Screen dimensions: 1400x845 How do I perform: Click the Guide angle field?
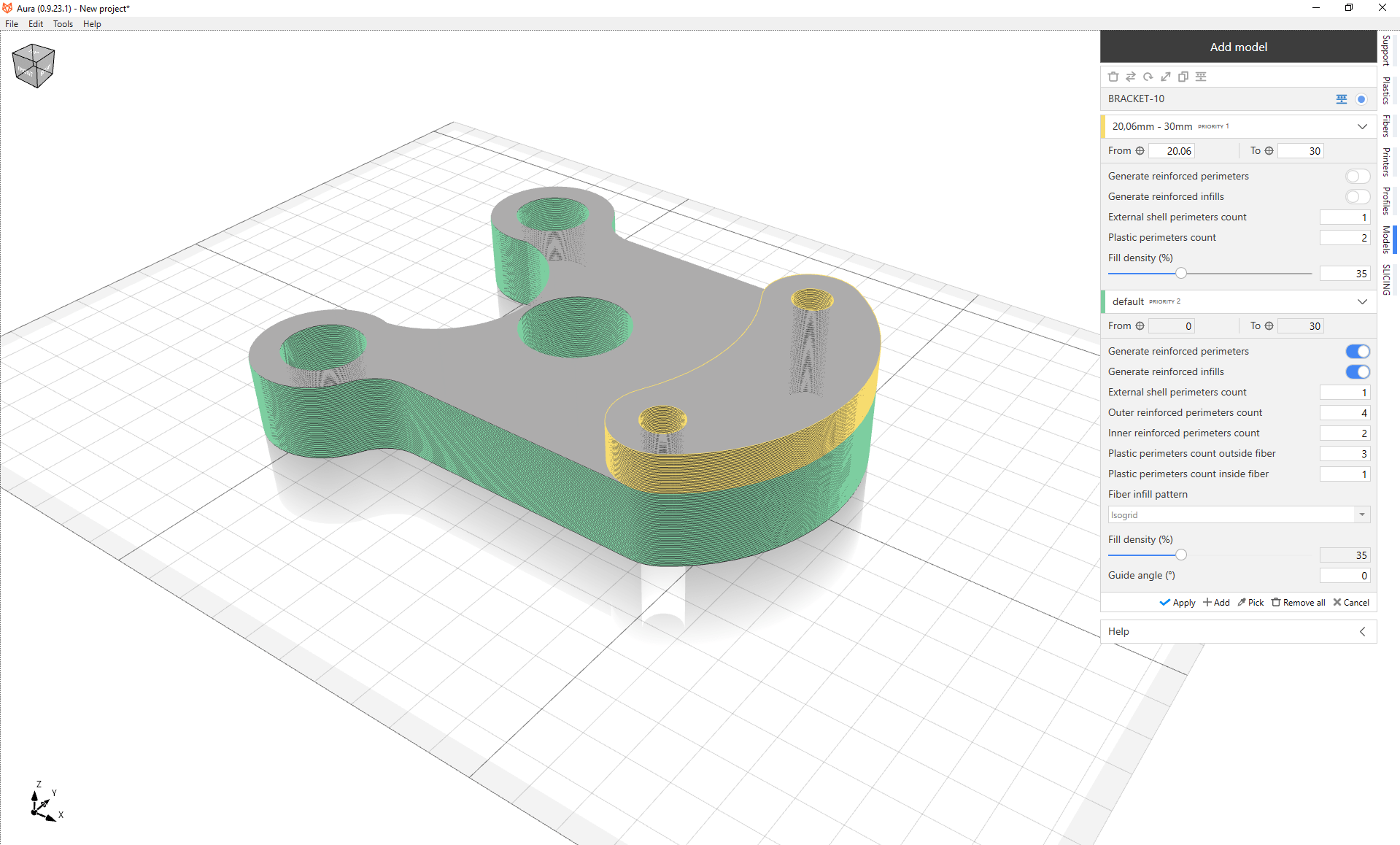click(1345, 576)
